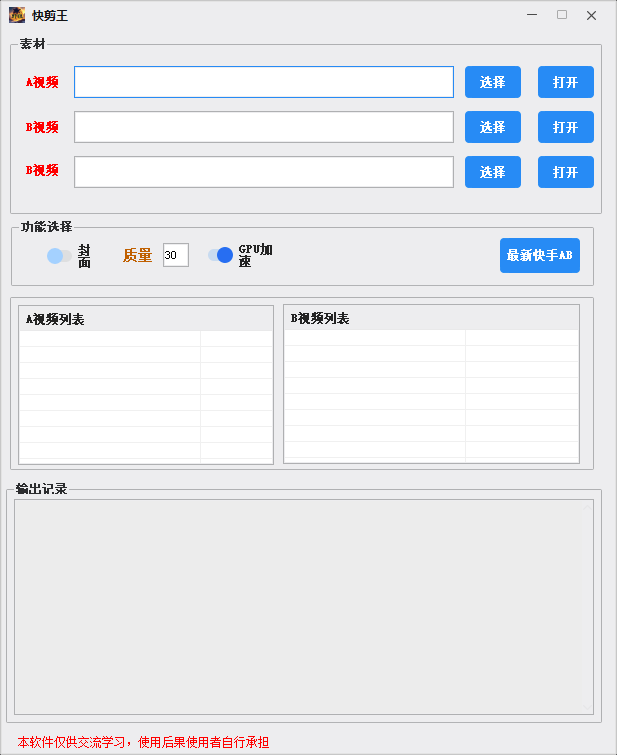Click the 快剪王 app icon in title bar
Viewport: 617px width, 755px height.
pos(17,15)
